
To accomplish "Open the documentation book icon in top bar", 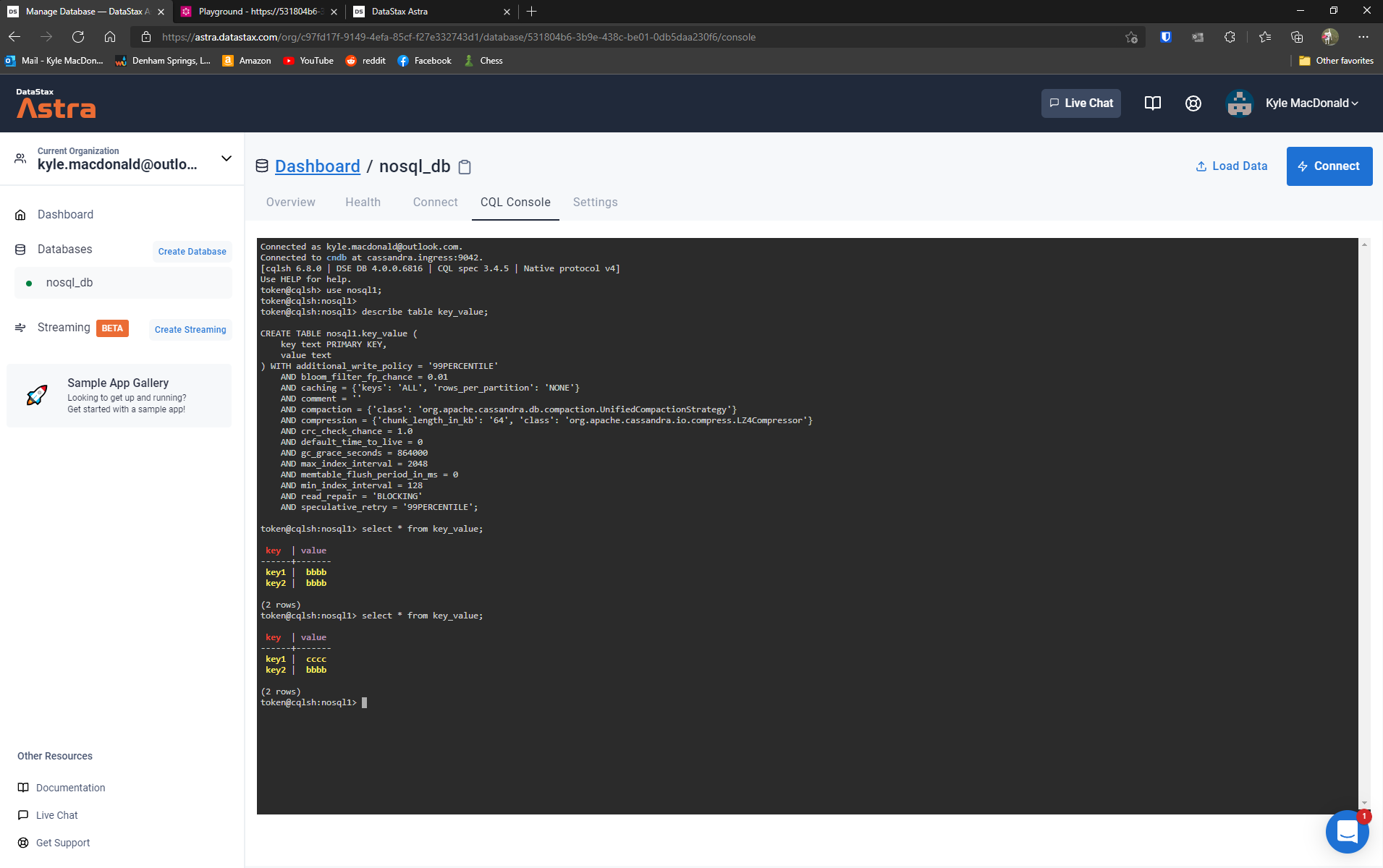I will [x=1152, y=103].
